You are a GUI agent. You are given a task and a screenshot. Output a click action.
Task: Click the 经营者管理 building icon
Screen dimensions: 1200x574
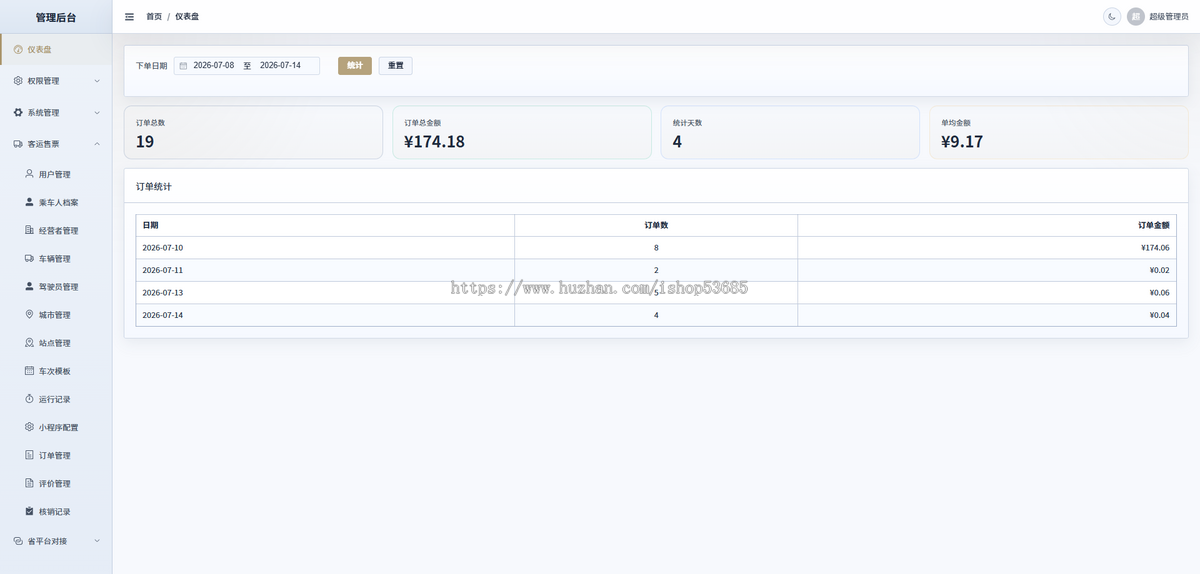tap(29, 230)
